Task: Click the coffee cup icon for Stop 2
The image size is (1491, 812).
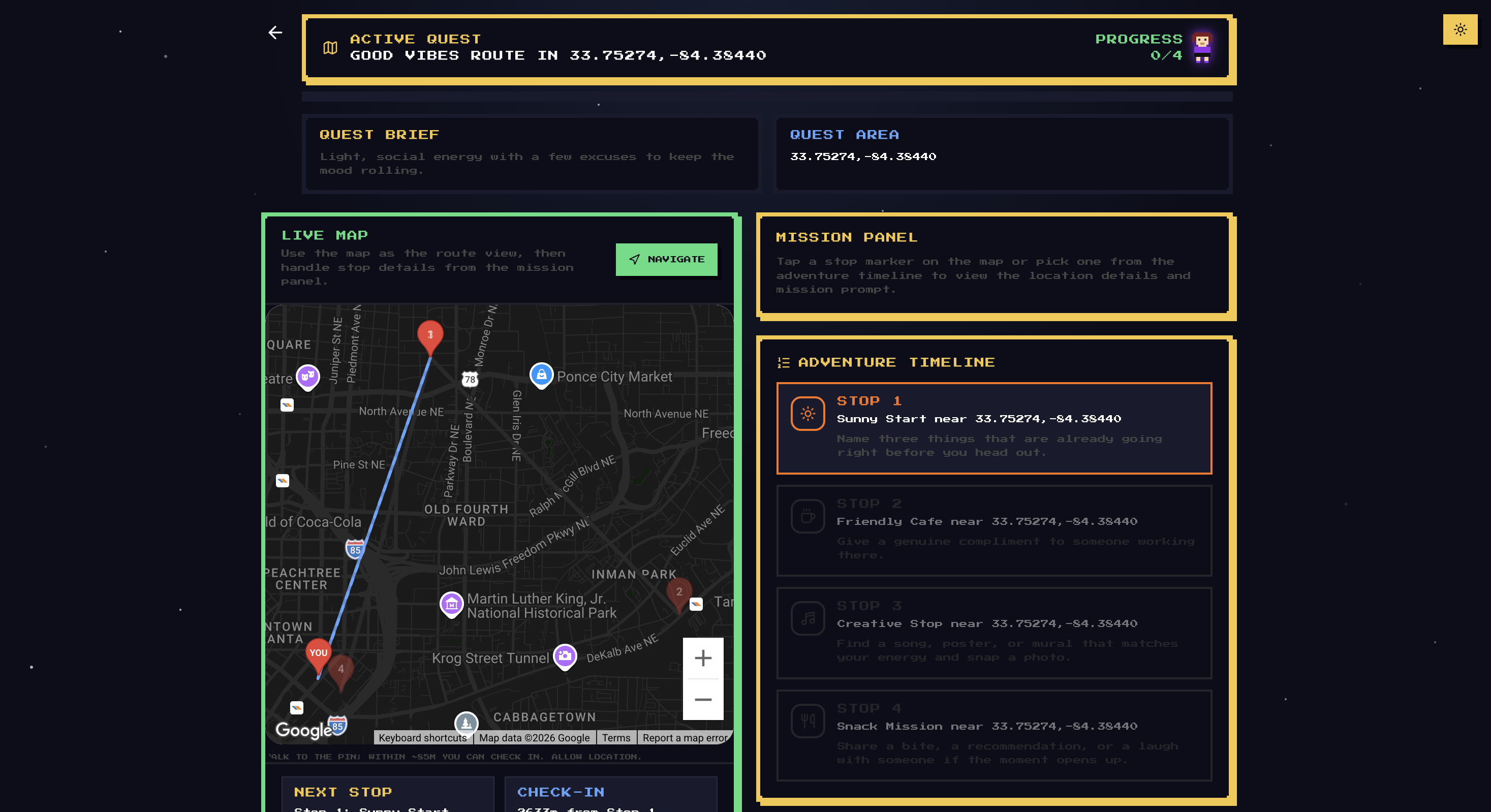Action: (807, 516)
